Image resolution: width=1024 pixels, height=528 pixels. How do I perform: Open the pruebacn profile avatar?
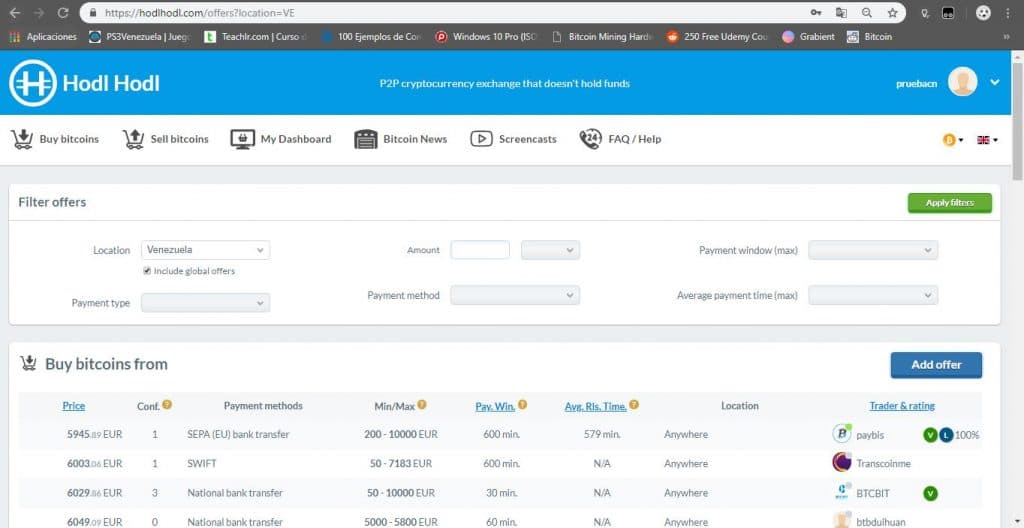point(963,82)
